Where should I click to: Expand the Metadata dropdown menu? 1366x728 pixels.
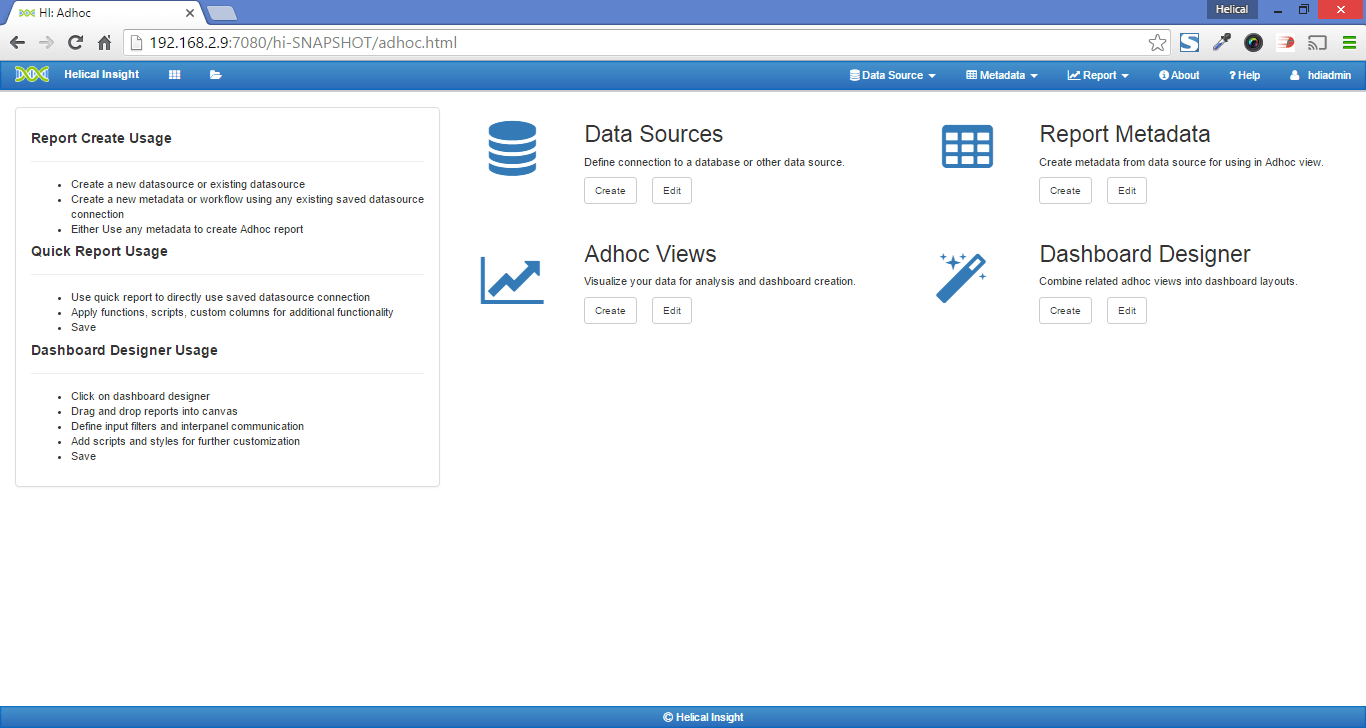(1001, 75)
